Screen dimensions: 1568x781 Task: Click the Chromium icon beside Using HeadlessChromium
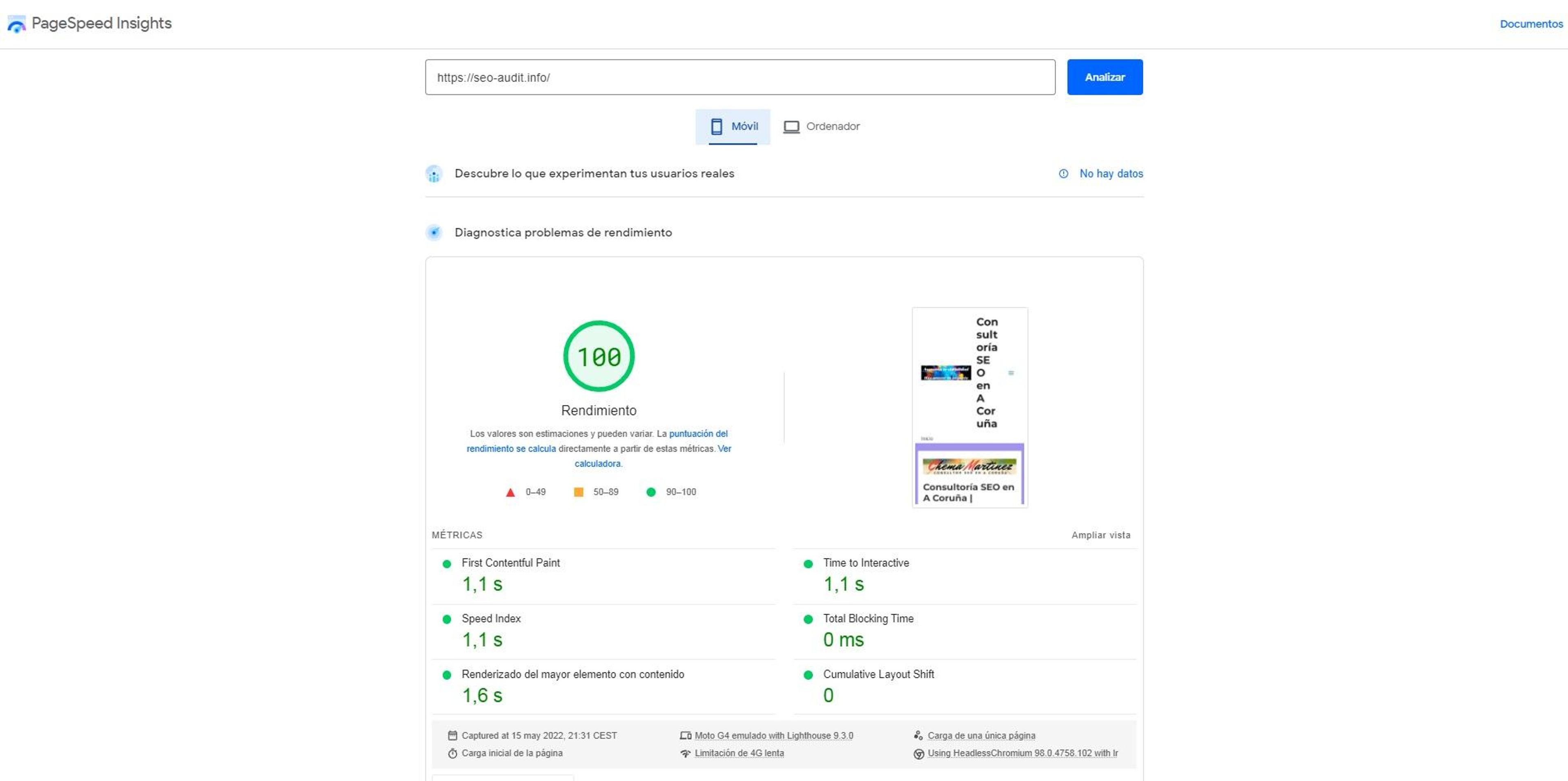(918, 754)
